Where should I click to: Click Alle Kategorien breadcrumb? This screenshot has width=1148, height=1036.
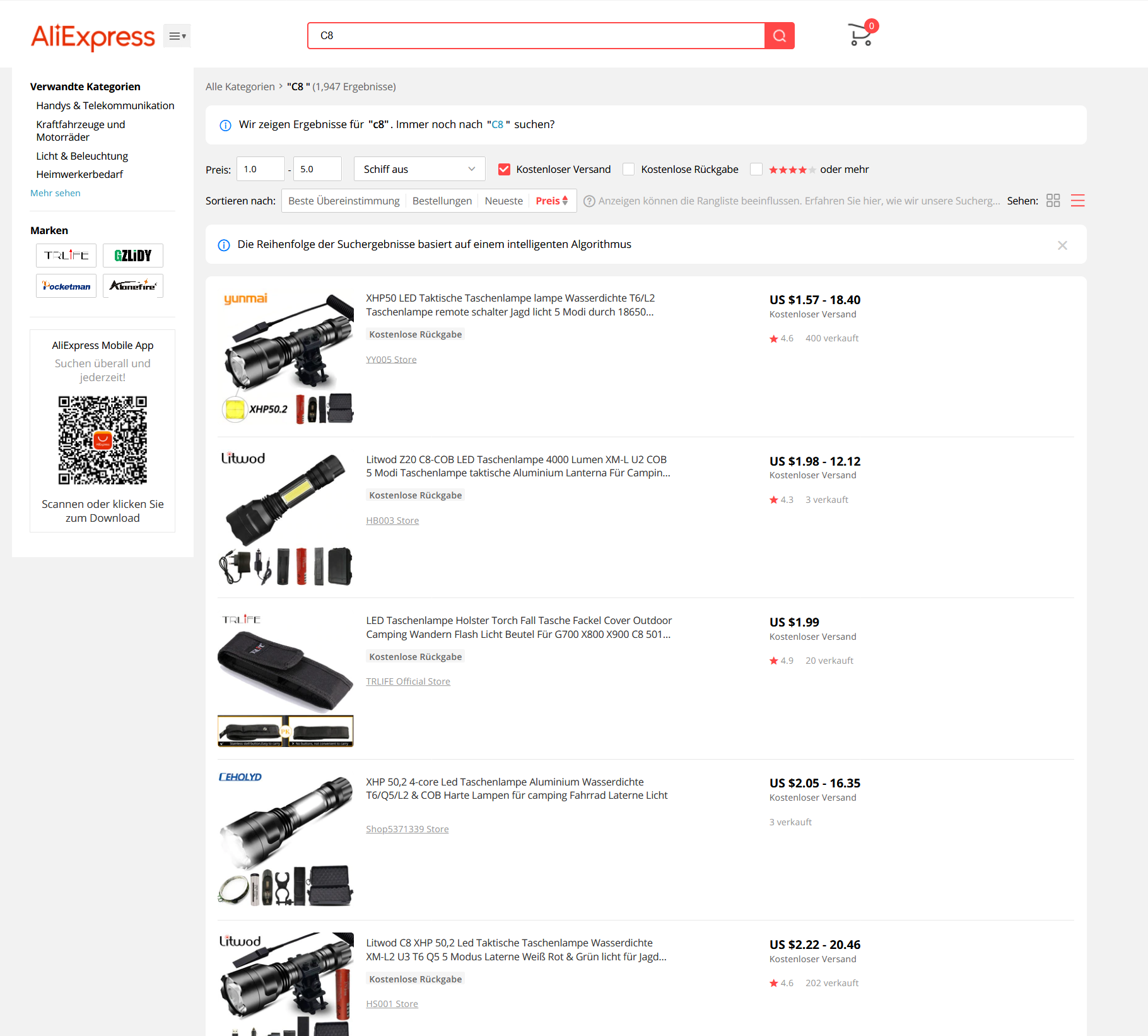(240, 86)
